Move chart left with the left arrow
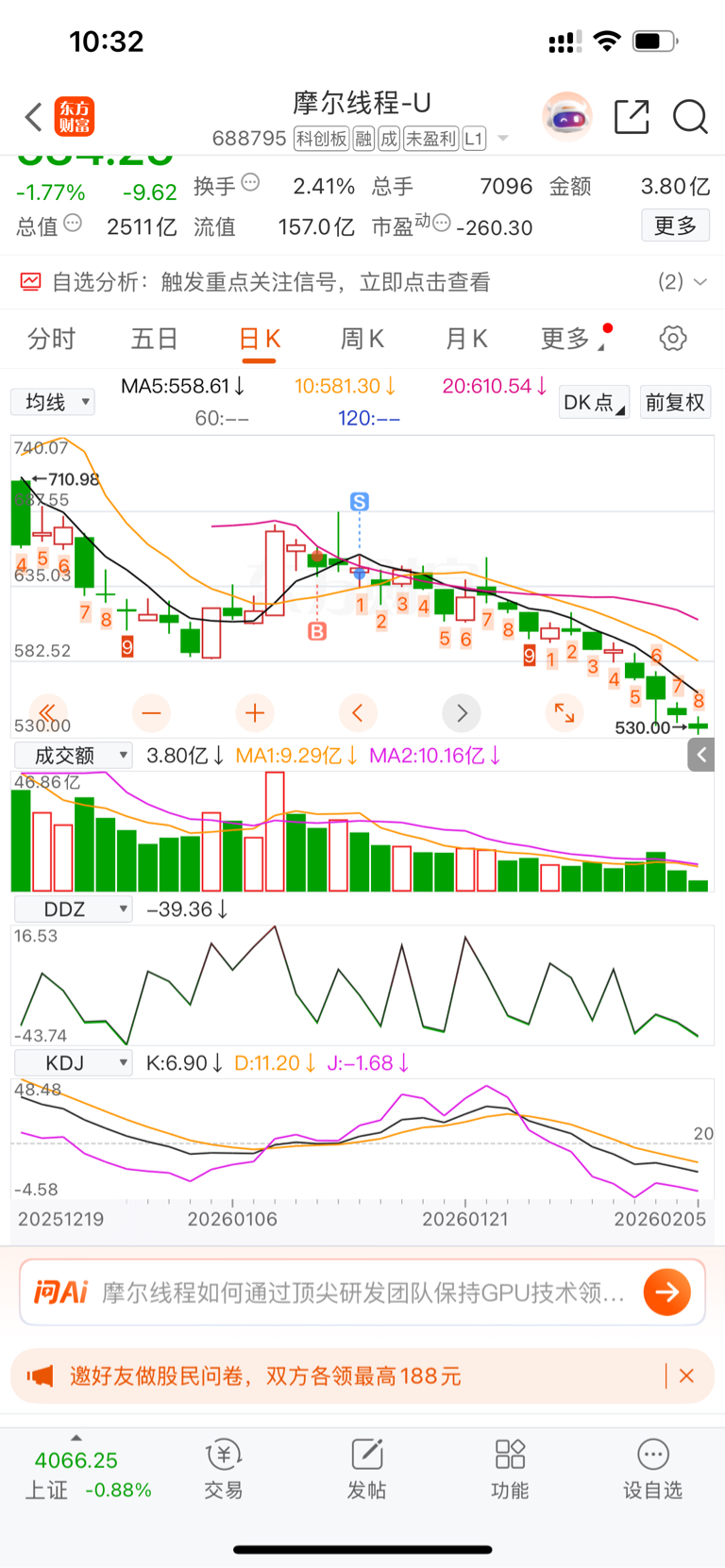The width and height of the screenshot is (725, 1568). (x=358, y=712)
